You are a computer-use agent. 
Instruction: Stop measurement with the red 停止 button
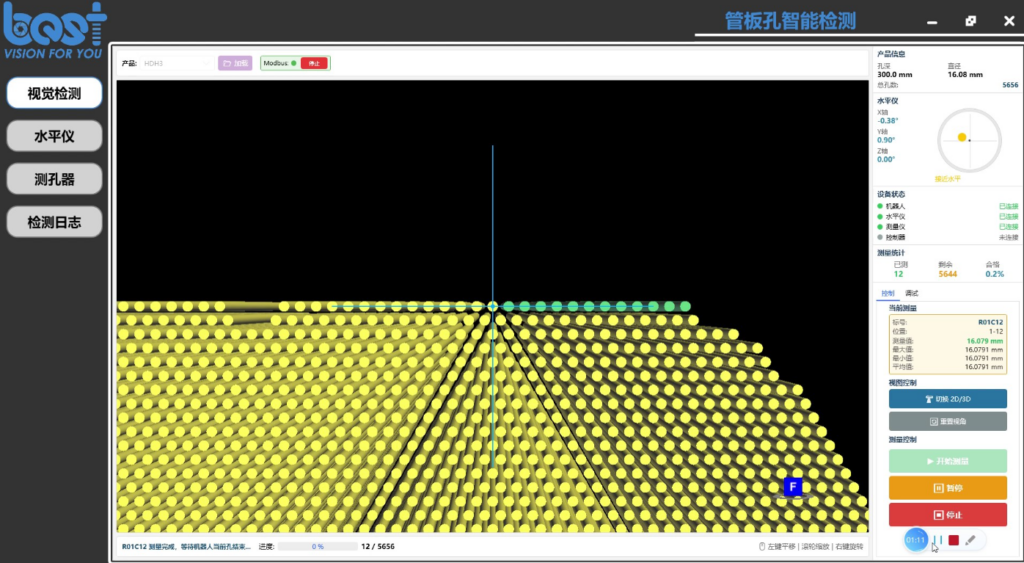pyautogui.click(x=948, y=515)
